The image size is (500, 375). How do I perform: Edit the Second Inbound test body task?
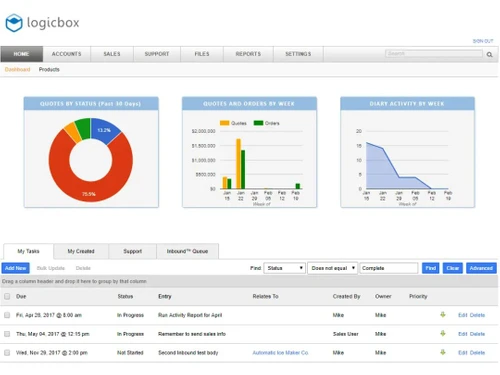463,353
